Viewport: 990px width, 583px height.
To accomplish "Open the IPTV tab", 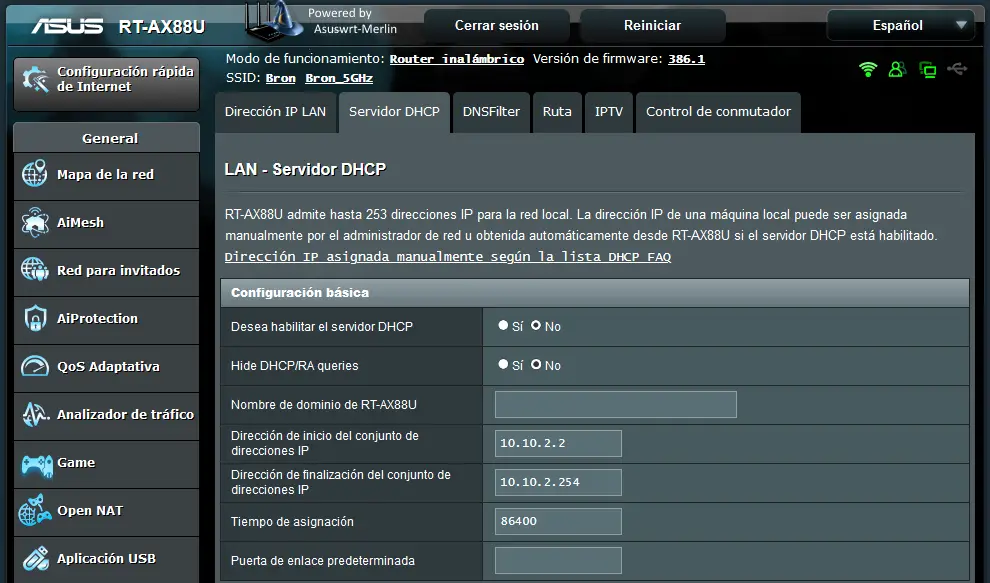I will [x=609, y=112].
